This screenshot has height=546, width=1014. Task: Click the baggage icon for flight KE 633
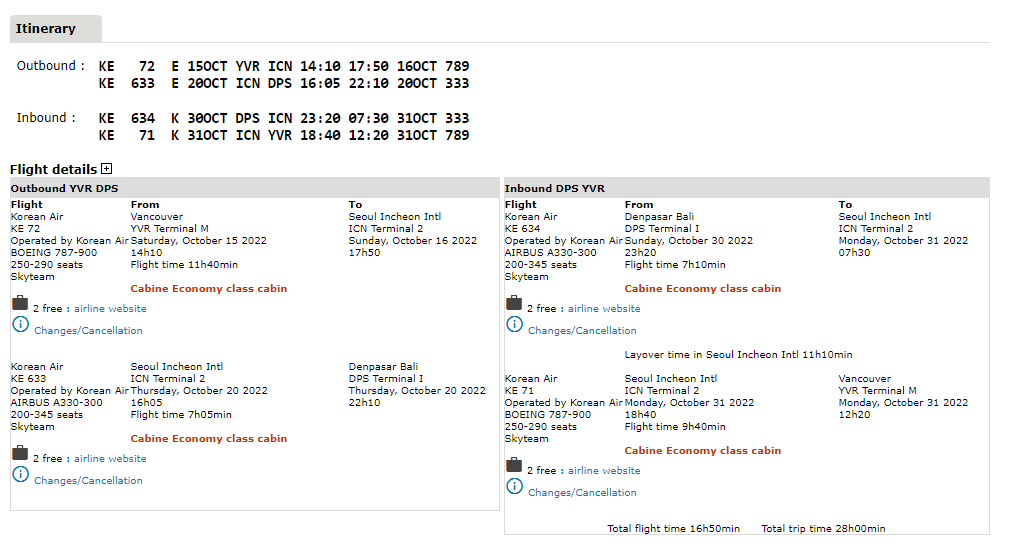20,454
